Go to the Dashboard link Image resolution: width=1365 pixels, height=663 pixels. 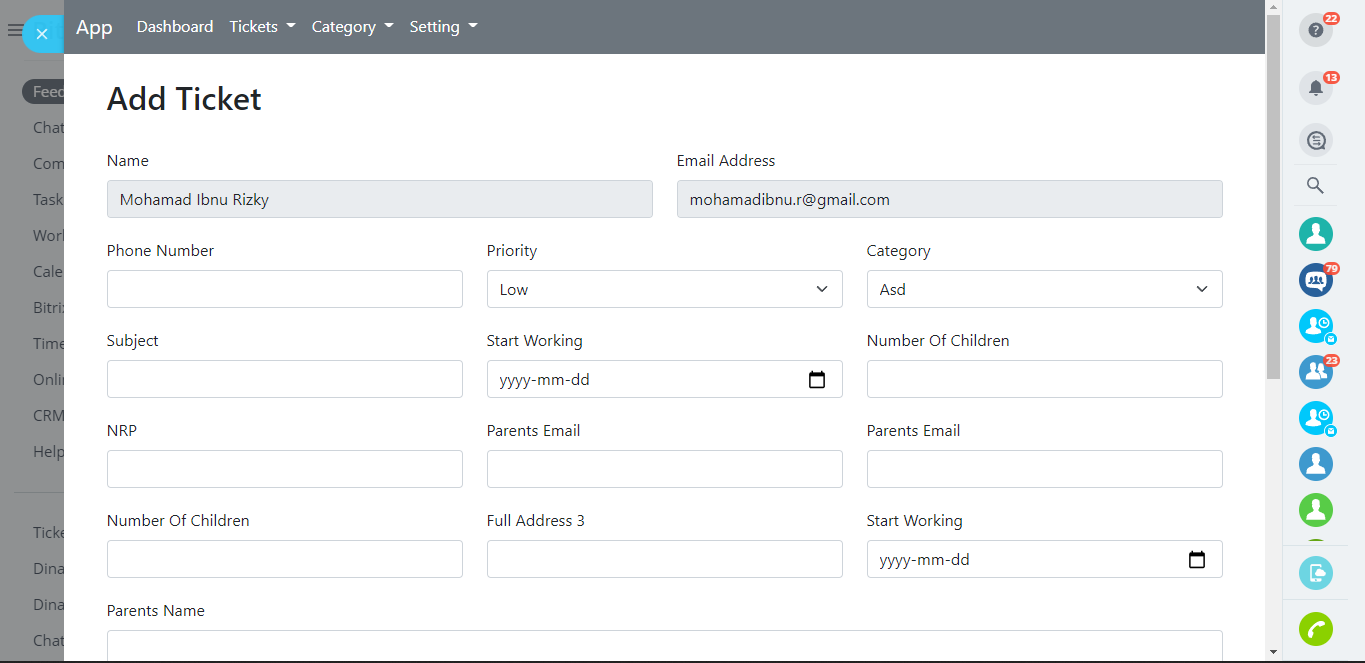coord(175,27)
